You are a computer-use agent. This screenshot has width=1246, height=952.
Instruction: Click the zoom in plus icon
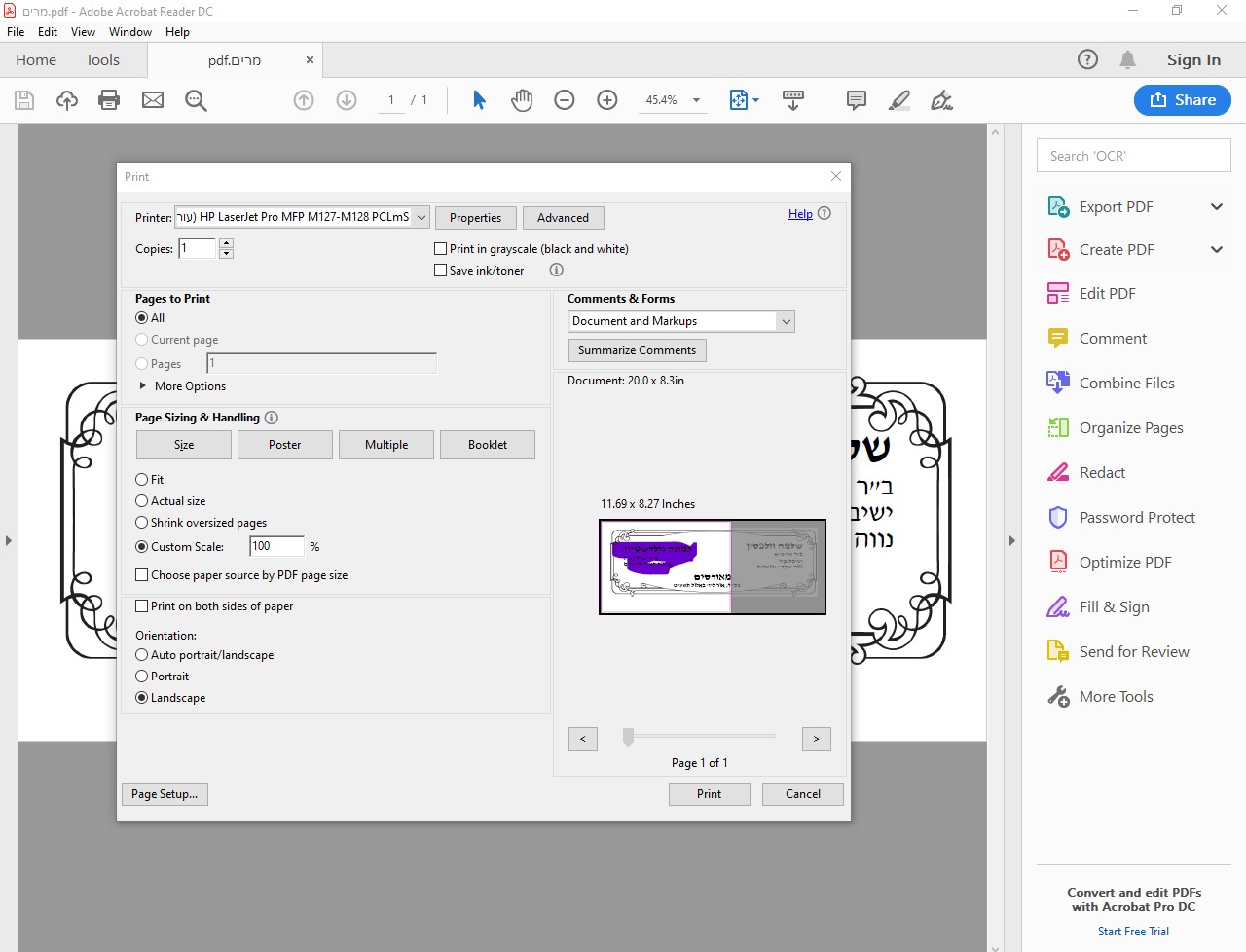(x=607, y=100)
